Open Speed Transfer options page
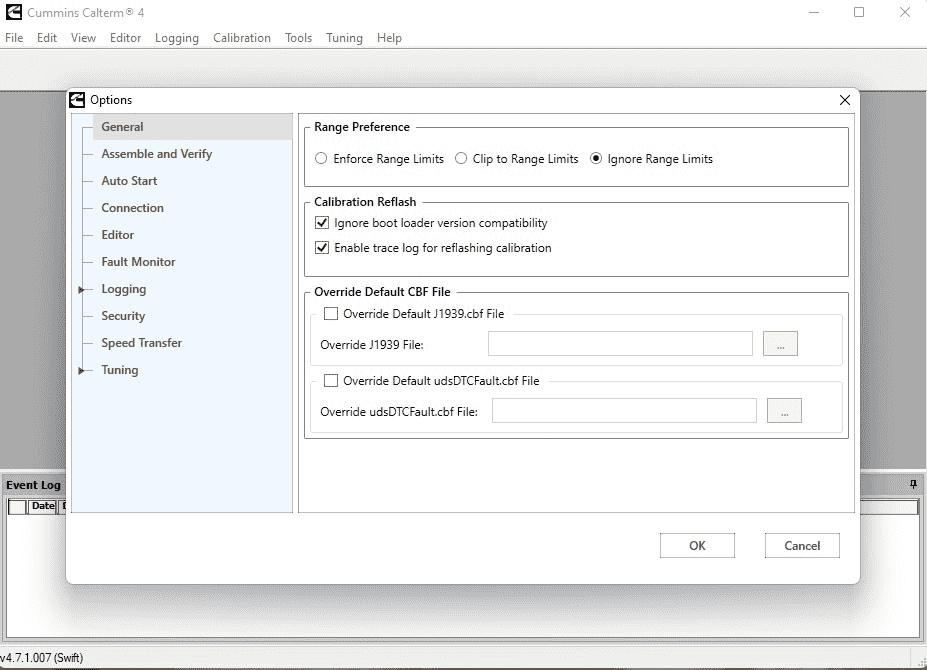This screenshot has width=927, height=670. click(141, 343)
